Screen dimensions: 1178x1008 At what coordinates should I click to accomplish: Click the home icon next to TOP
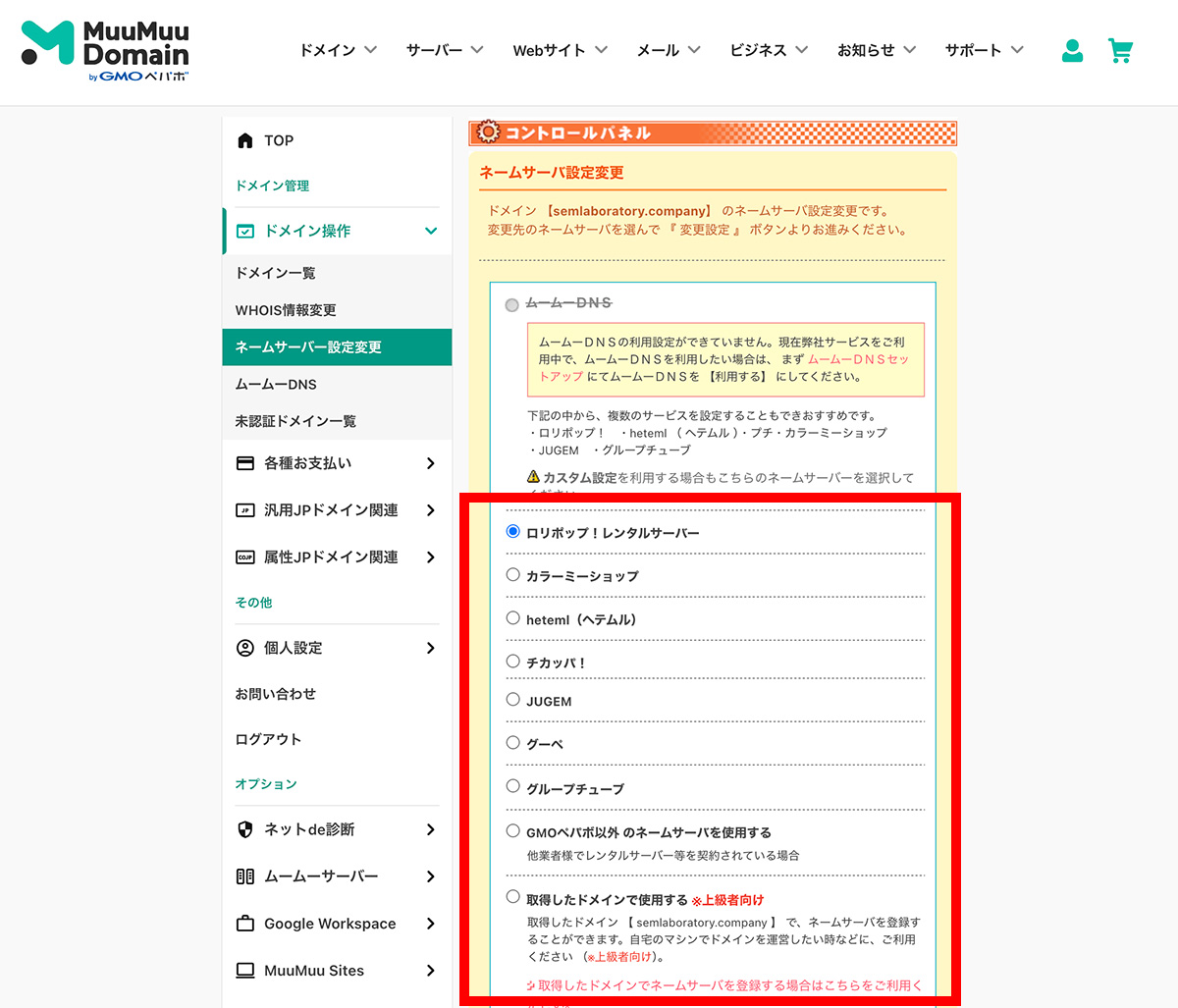tap(245, 139)
